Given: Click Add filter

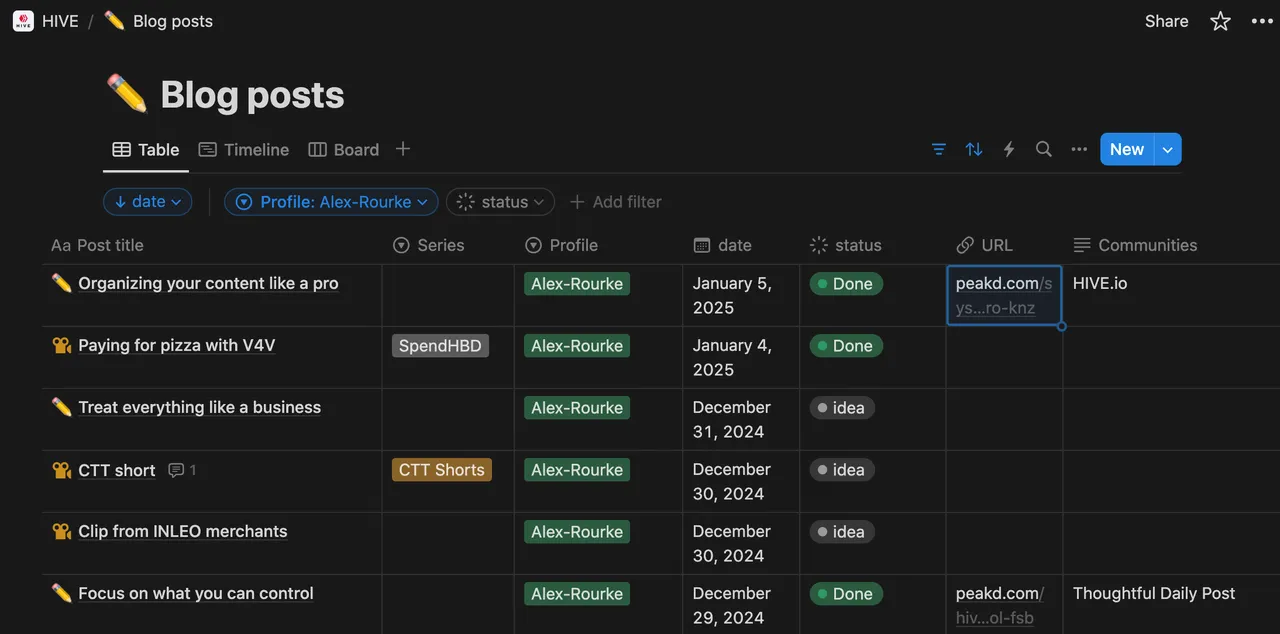Looking at the screenshot, I should pyautogui.click(x=615, y=202).
